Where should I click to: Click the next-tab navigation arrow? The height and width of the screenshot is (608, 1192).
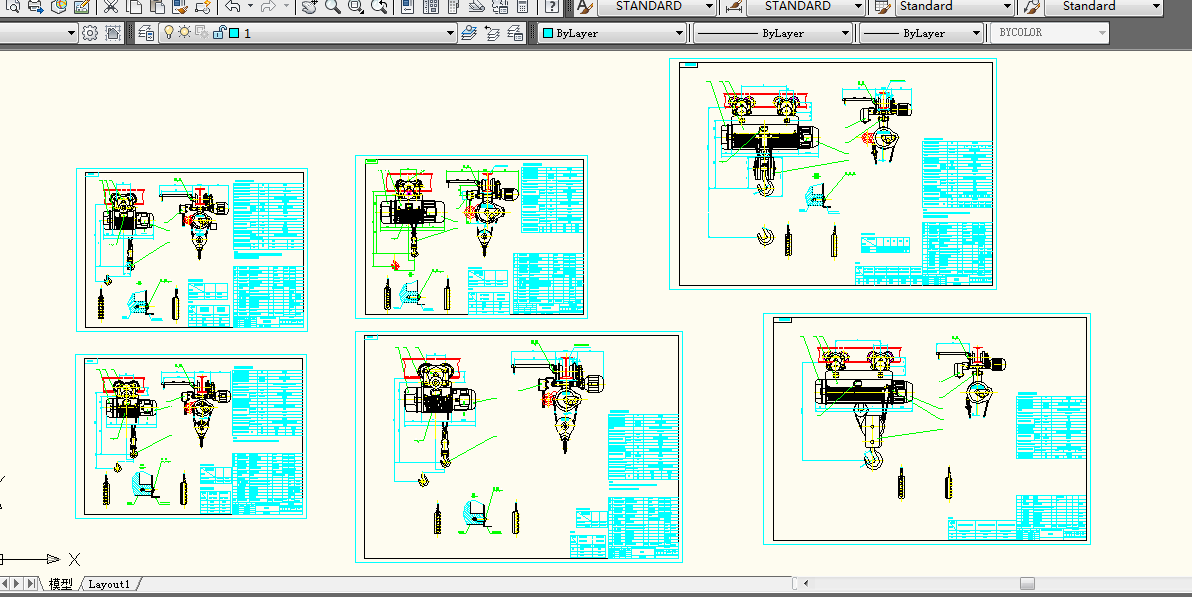coord(17,584)
